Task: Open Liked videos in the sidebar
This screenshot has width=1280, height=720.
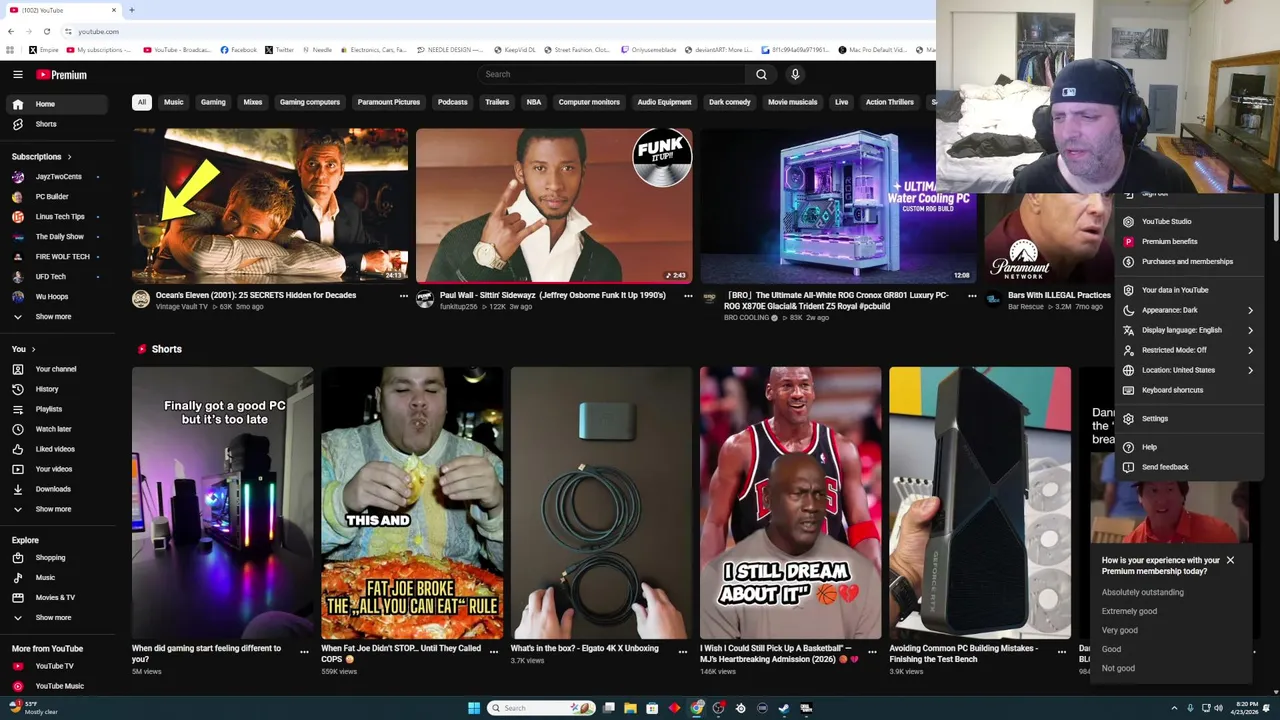Action: 56,449
